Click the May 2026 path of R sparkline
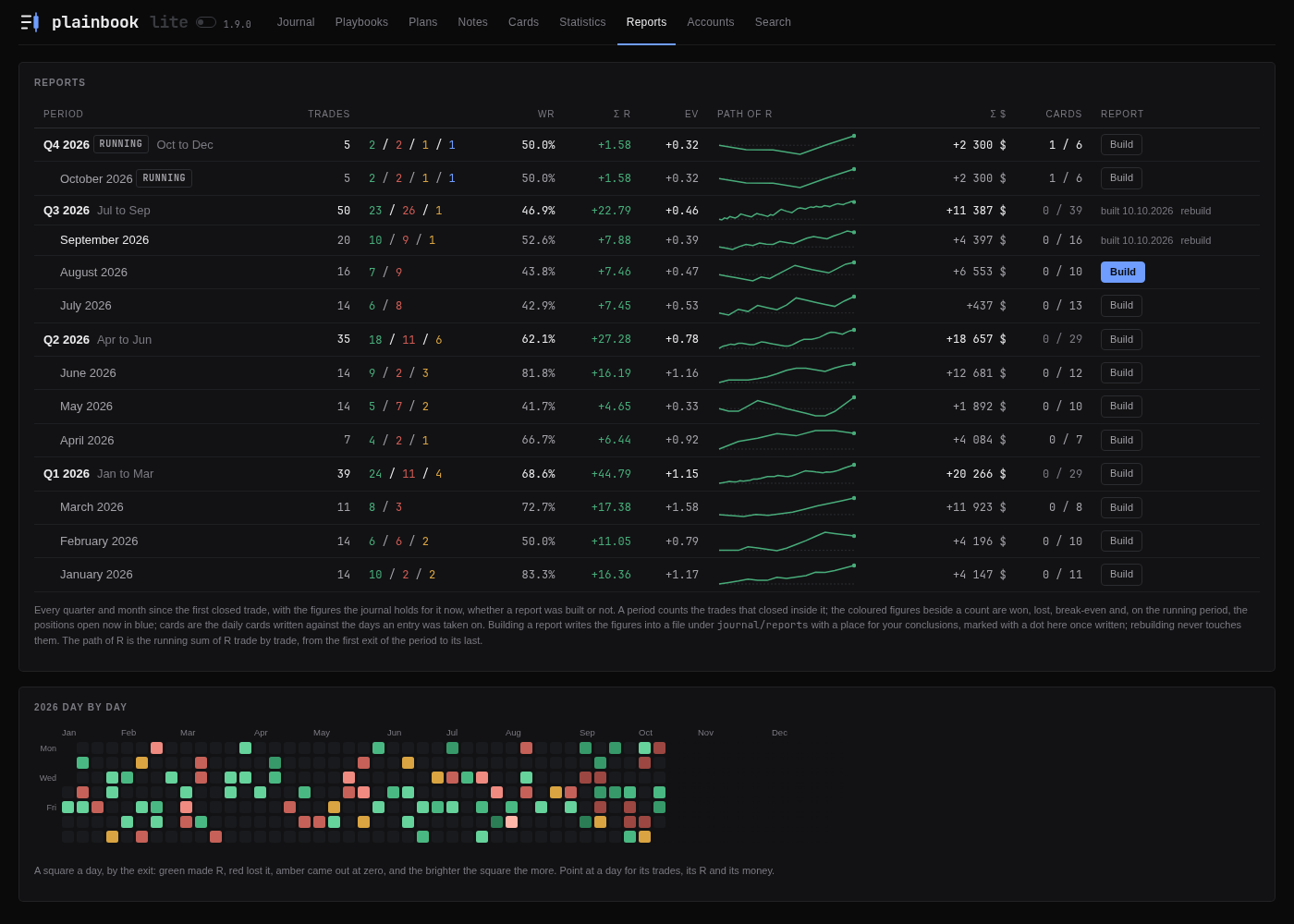 point(787,407)
